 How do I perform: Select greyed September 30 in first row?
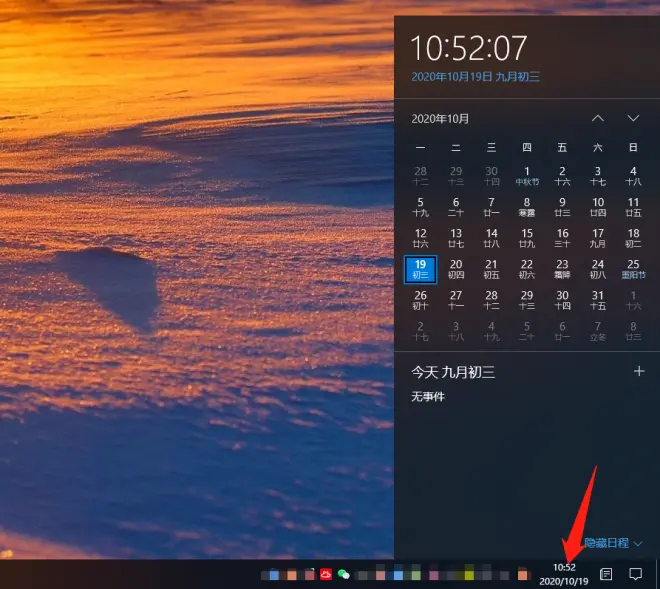click(x=491, y=176)
